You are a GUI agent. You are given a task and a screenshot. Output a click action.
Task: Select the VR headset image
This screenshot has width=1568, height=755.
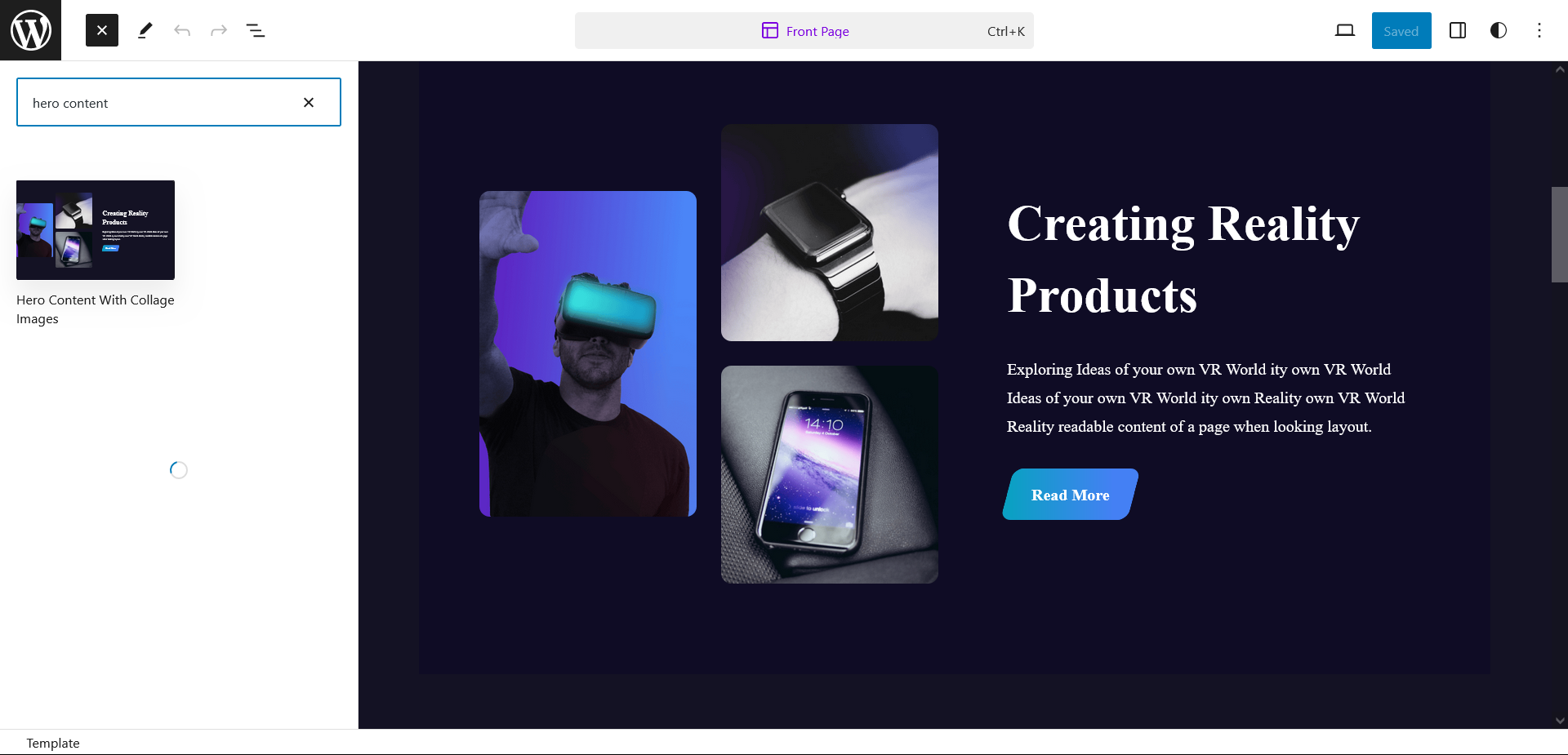(588, 353)
